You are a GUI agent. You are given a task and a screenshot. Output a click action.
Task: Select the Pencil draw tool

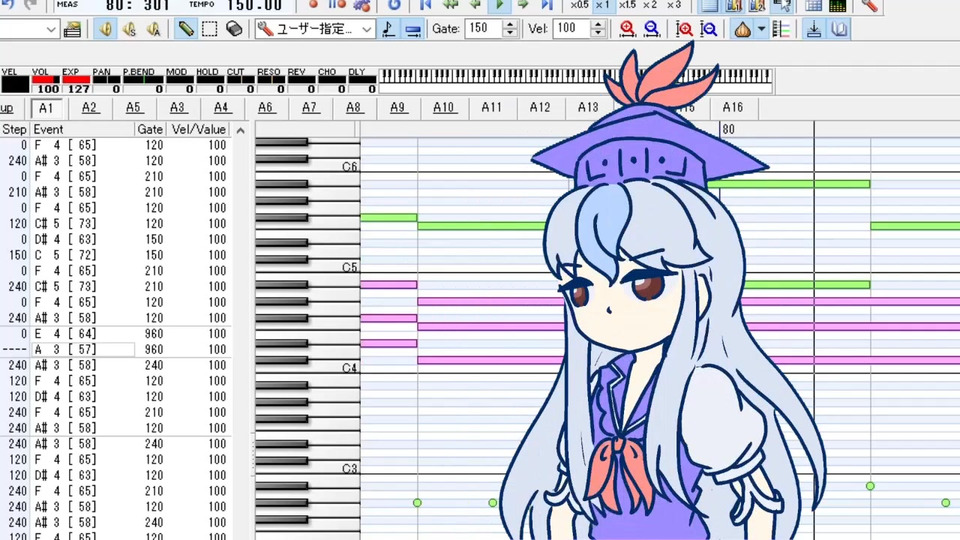click(186, 29)
